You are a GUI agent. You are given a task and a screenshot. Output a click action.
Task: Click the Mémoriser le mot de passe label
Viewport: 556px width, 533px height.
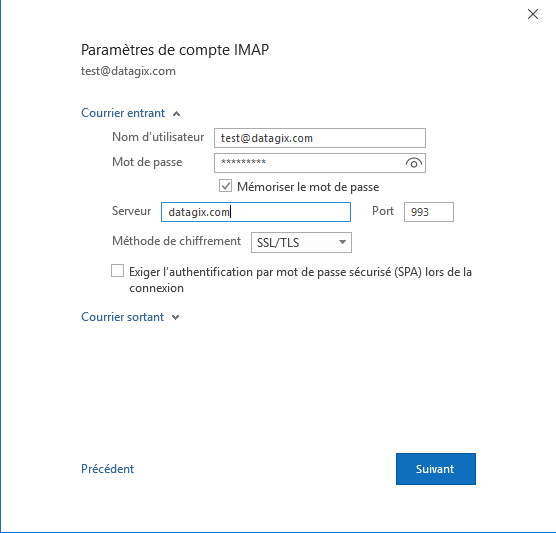[x=308, y=187]
